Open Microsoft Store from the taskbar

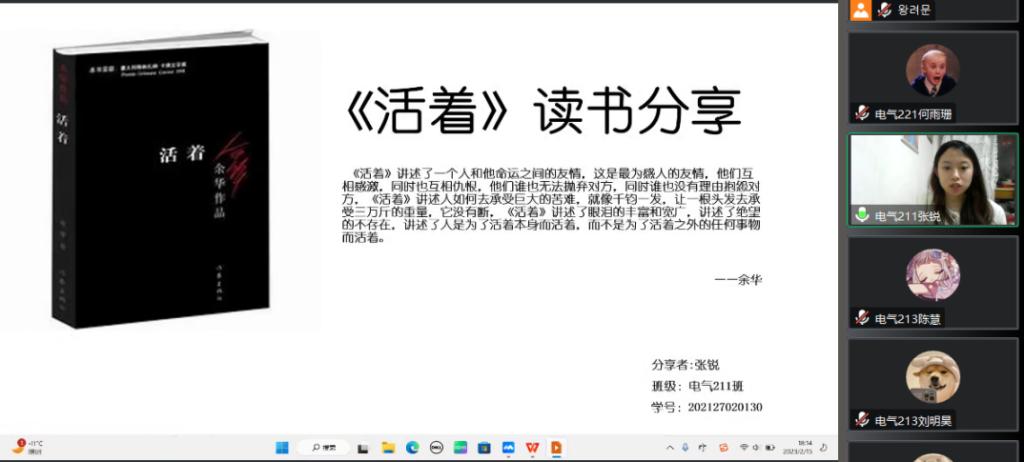484,448
